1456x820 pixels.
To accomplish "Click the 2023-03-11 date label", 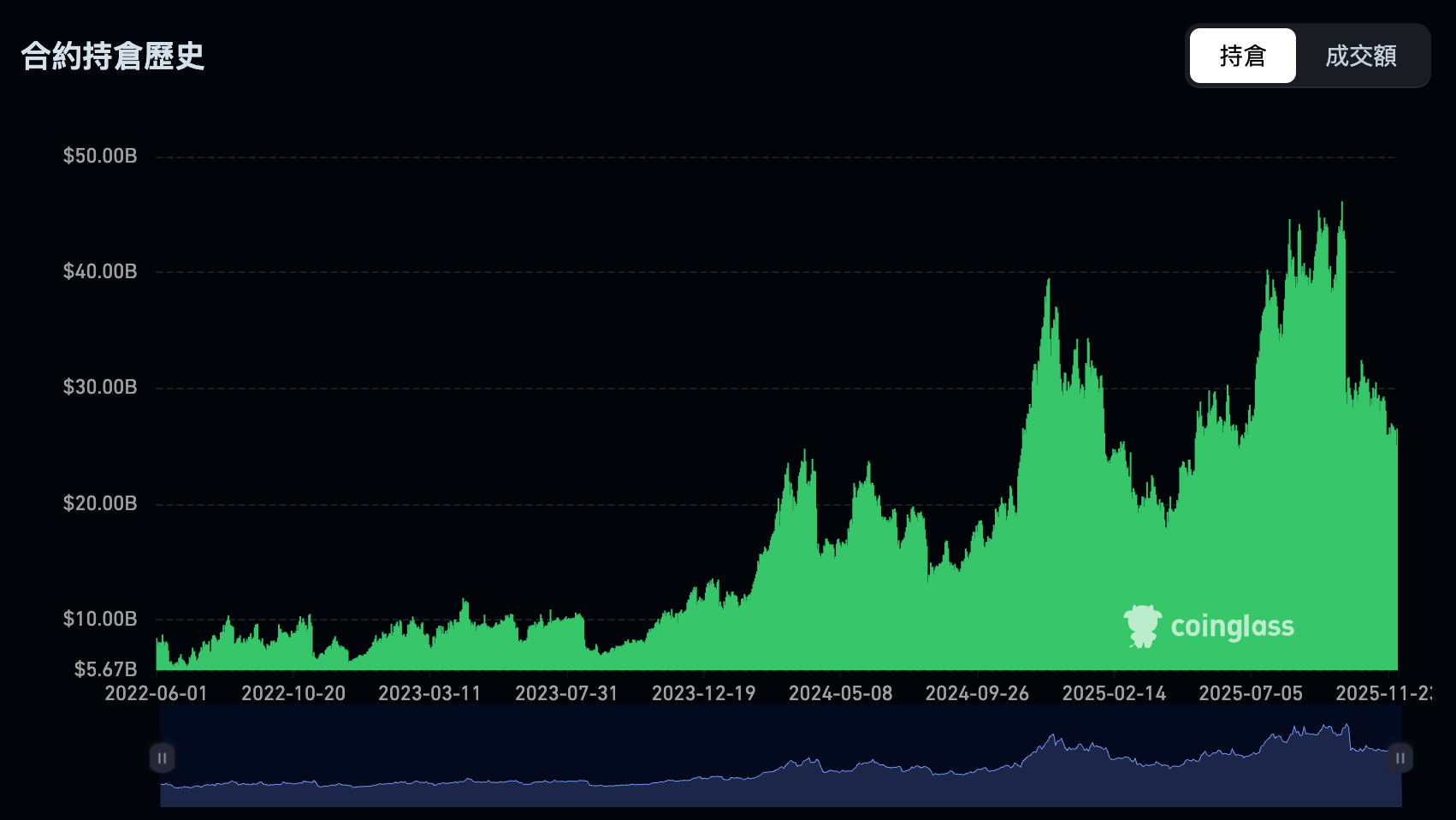I will coord(429,693).
